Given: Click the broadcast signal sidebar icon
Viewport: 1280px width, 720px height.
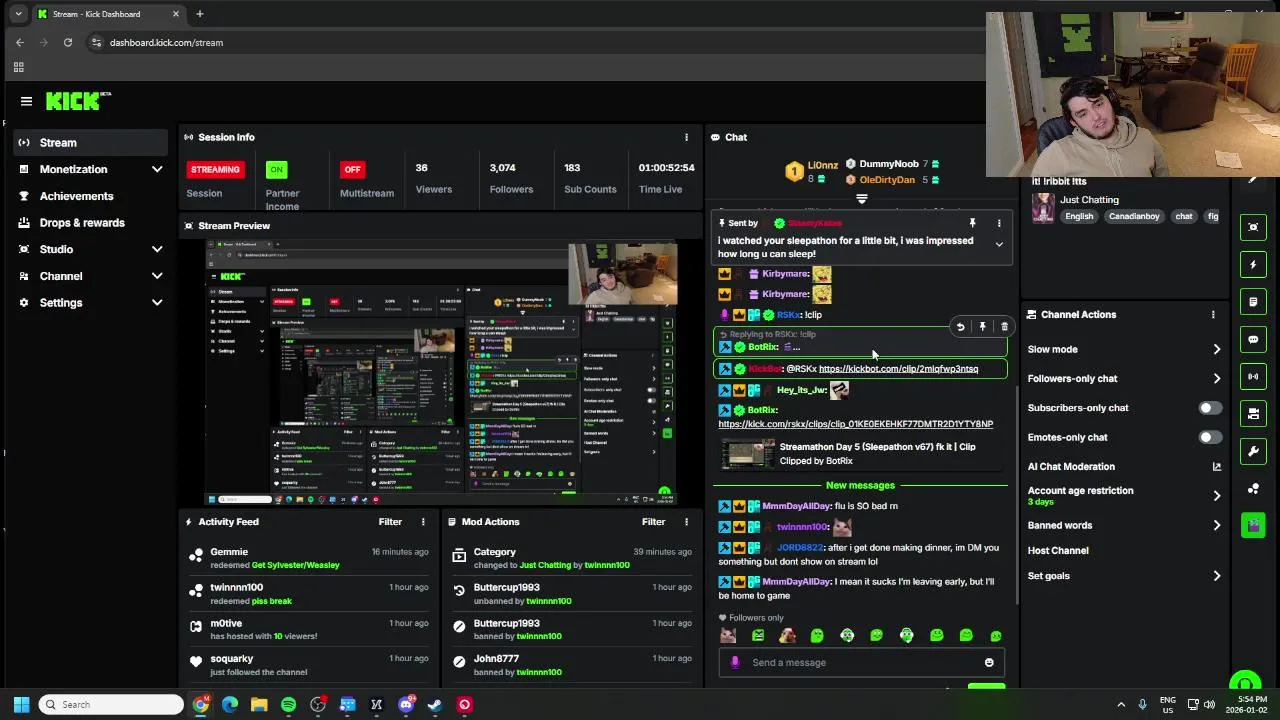Looking at the screenshot, I should click(x=1254, y=376).
